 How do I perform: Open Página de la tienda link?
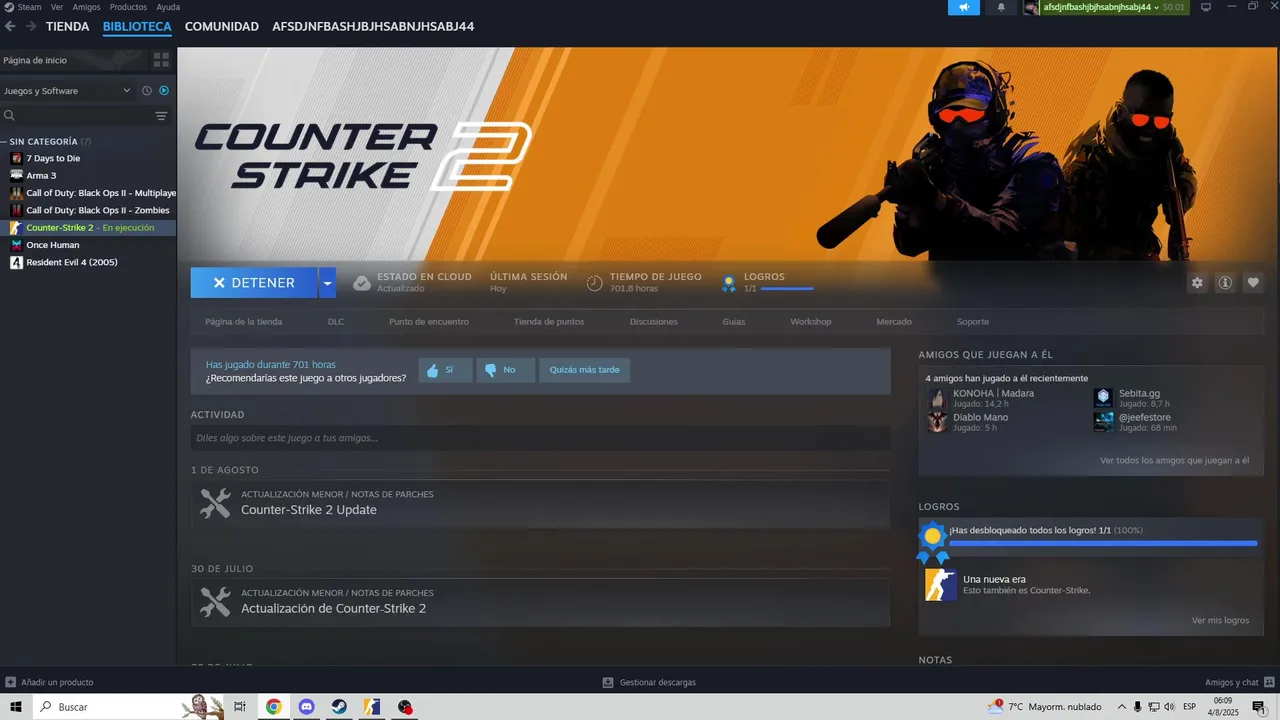click(243, 322)
